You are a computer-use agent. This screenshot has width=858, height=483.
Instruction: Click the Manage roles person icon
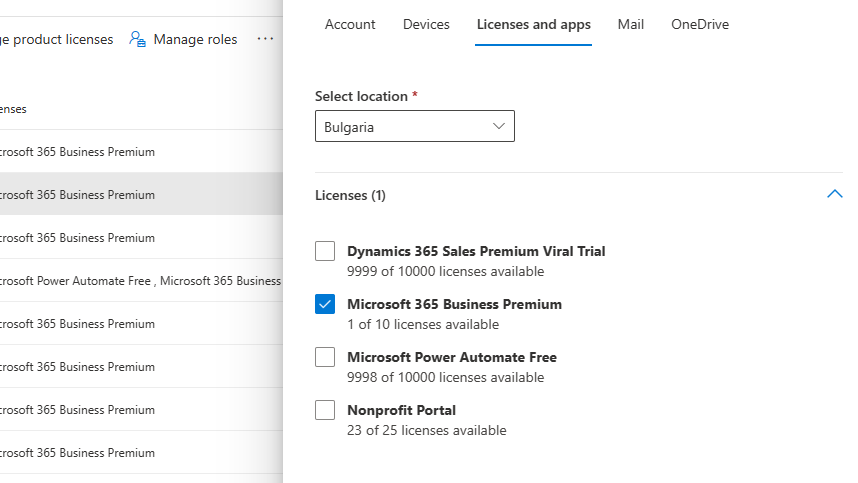(x=138, y=39)
